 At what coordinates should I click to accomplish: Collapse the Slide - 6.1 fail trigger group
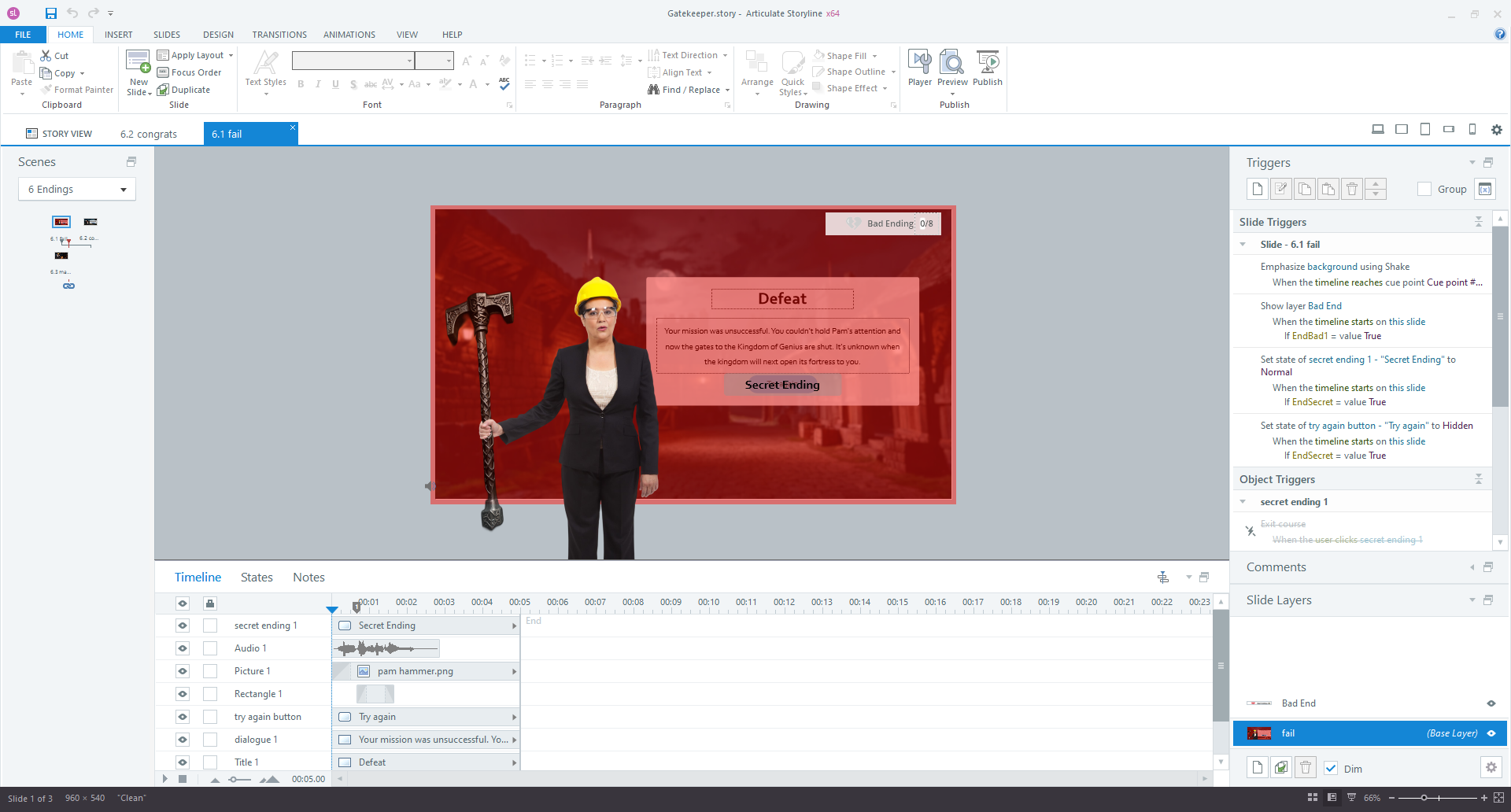pos(1243,245)
